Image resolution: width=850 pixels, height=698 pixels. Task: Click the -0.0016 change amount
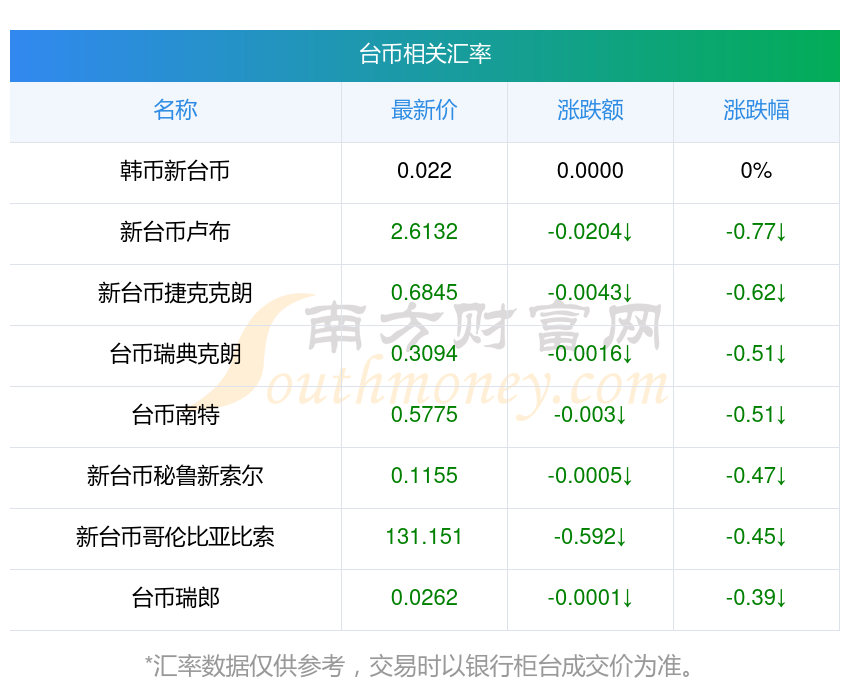click(590, 354)
